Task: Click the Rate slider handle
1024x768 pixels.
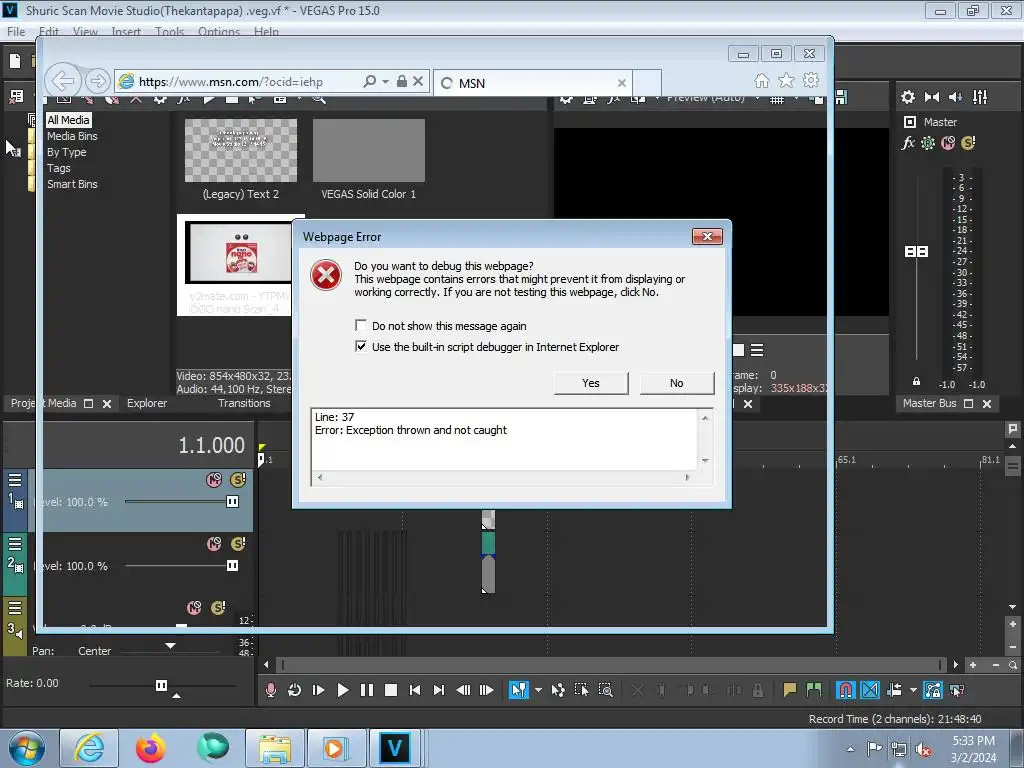Action: 161,685
